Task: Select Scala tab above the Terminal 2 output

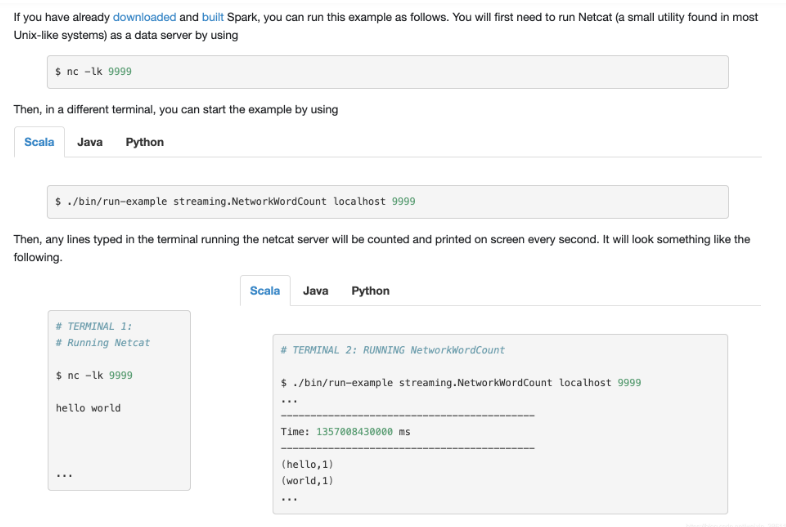Action: [265, 291]
